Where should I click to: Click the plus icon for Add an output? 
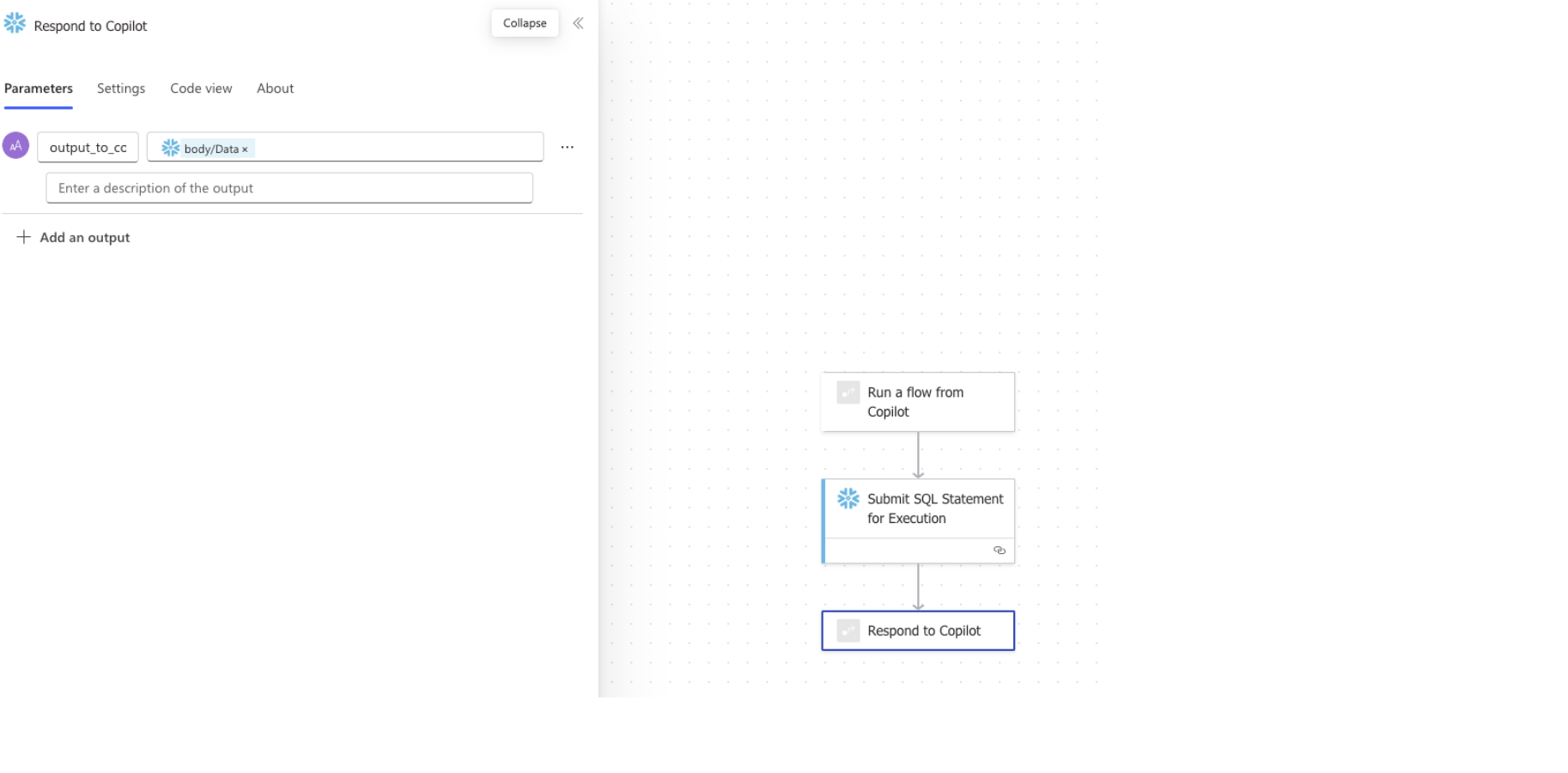pyautogui.click(x=24, y=237)
